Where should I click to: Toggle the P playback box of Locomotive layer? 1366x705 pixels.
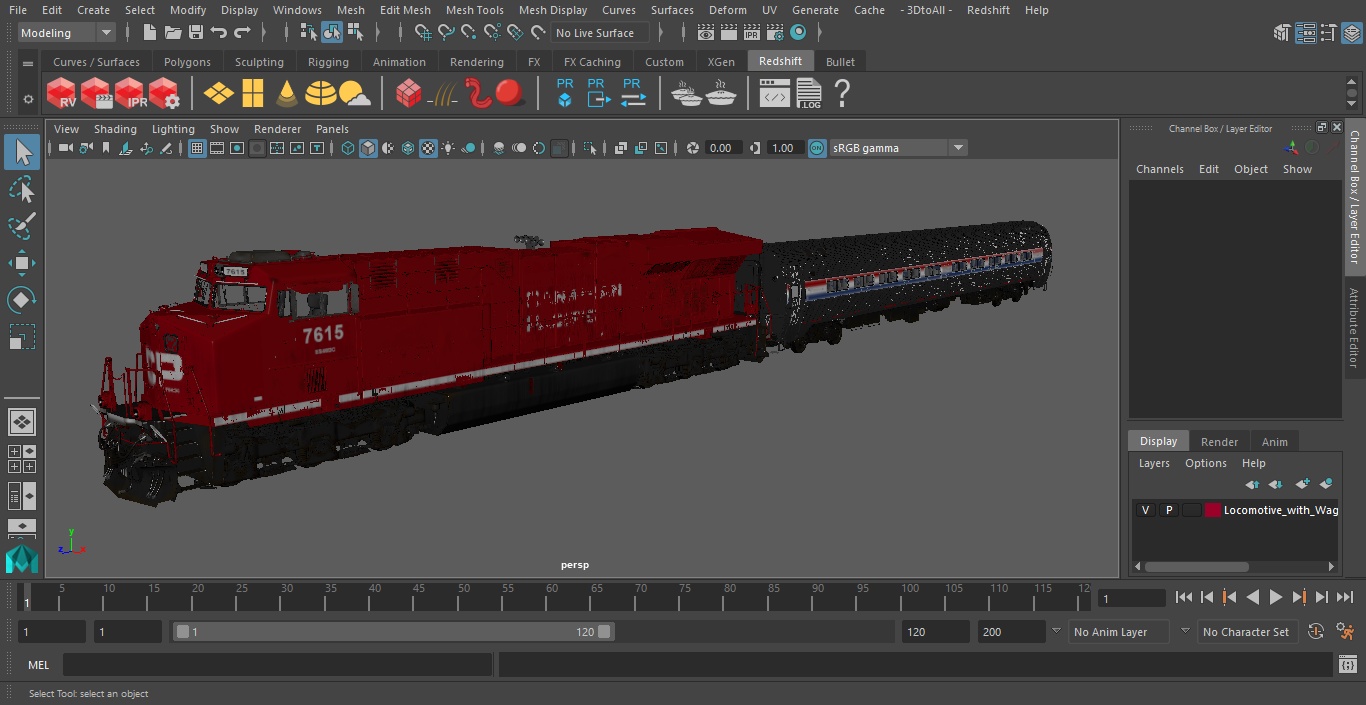[x=1168, y=510]
